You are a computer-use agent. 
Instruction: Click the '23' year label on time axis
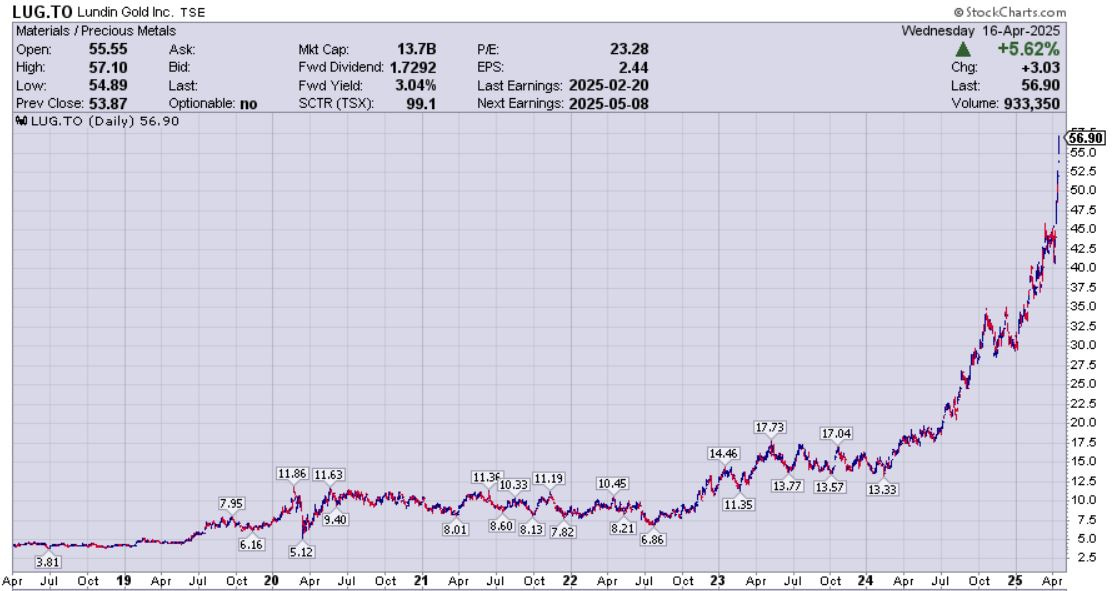click(717, 581)
